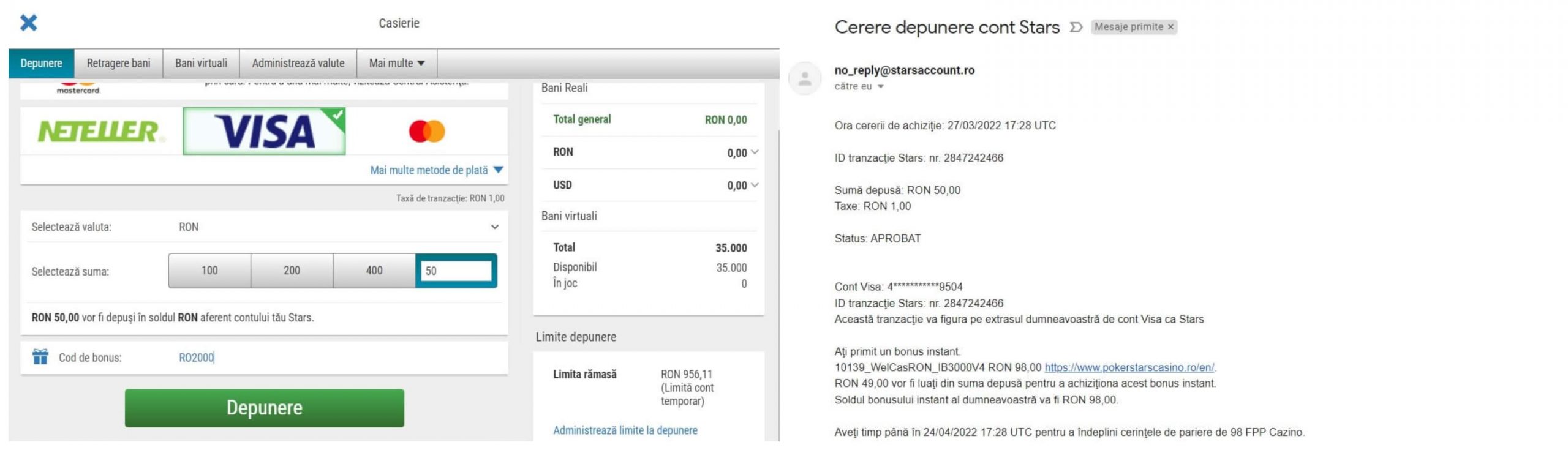Choose the 200 deposit amount button

click(x=292, y=271)
